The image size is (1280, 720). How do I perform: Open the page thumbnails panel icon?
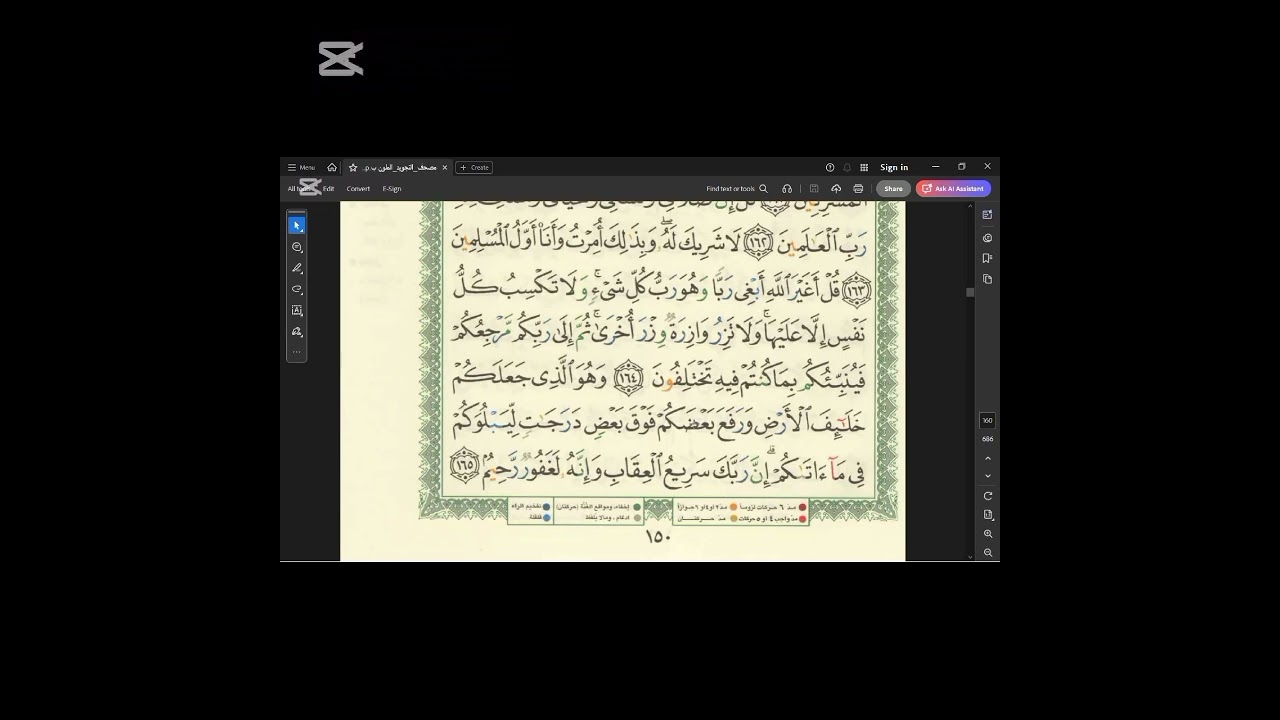pyautogui.click(x=987, y=279)
